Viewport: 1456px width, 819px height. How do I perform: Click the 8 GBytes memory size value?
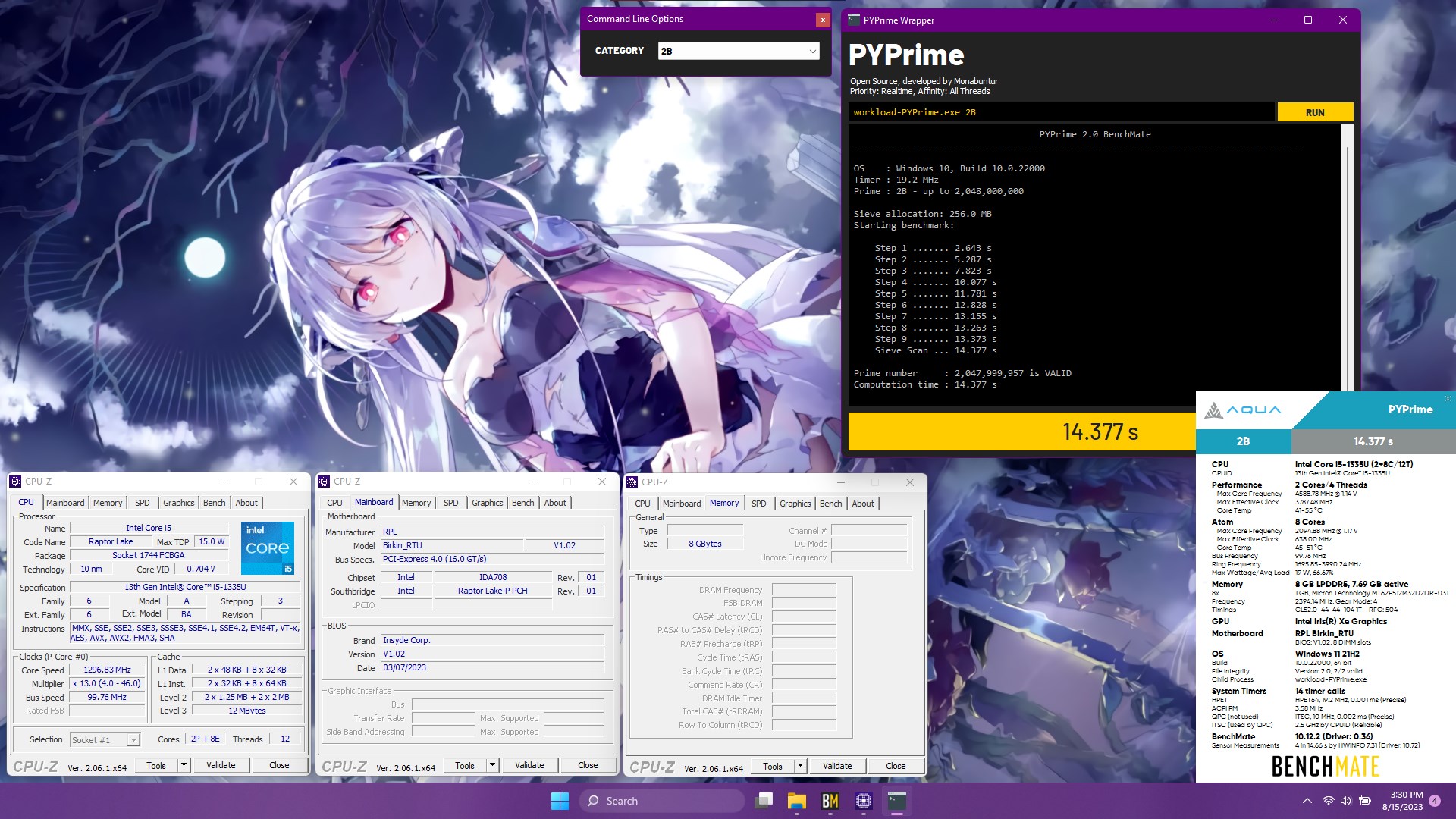(705, 544)
